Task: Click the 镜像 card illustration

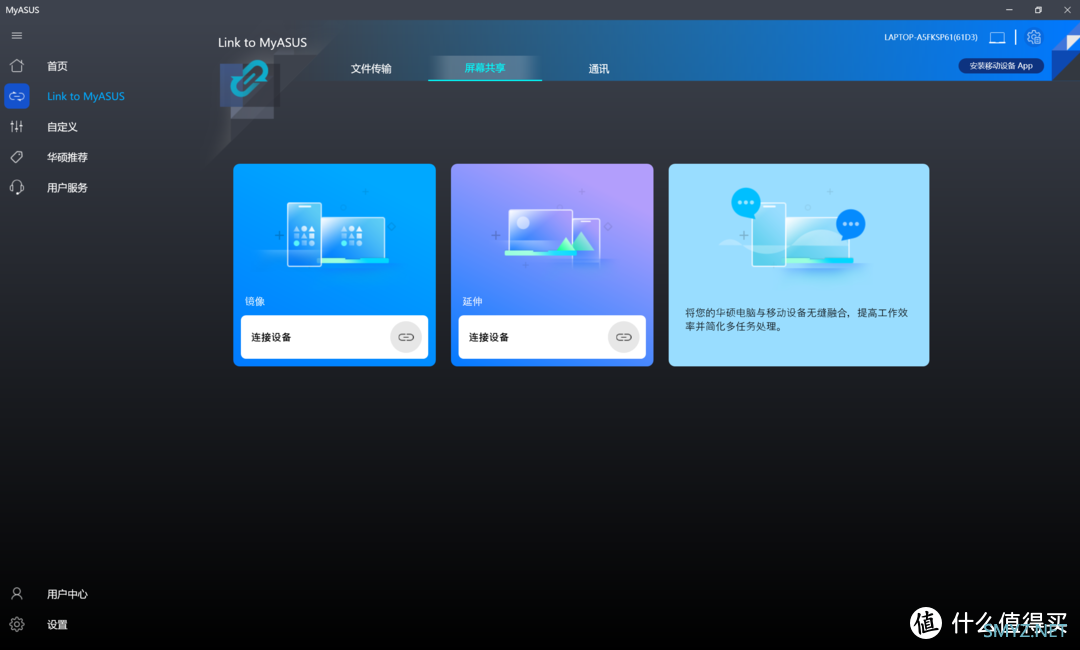Action: coord(335,234)
